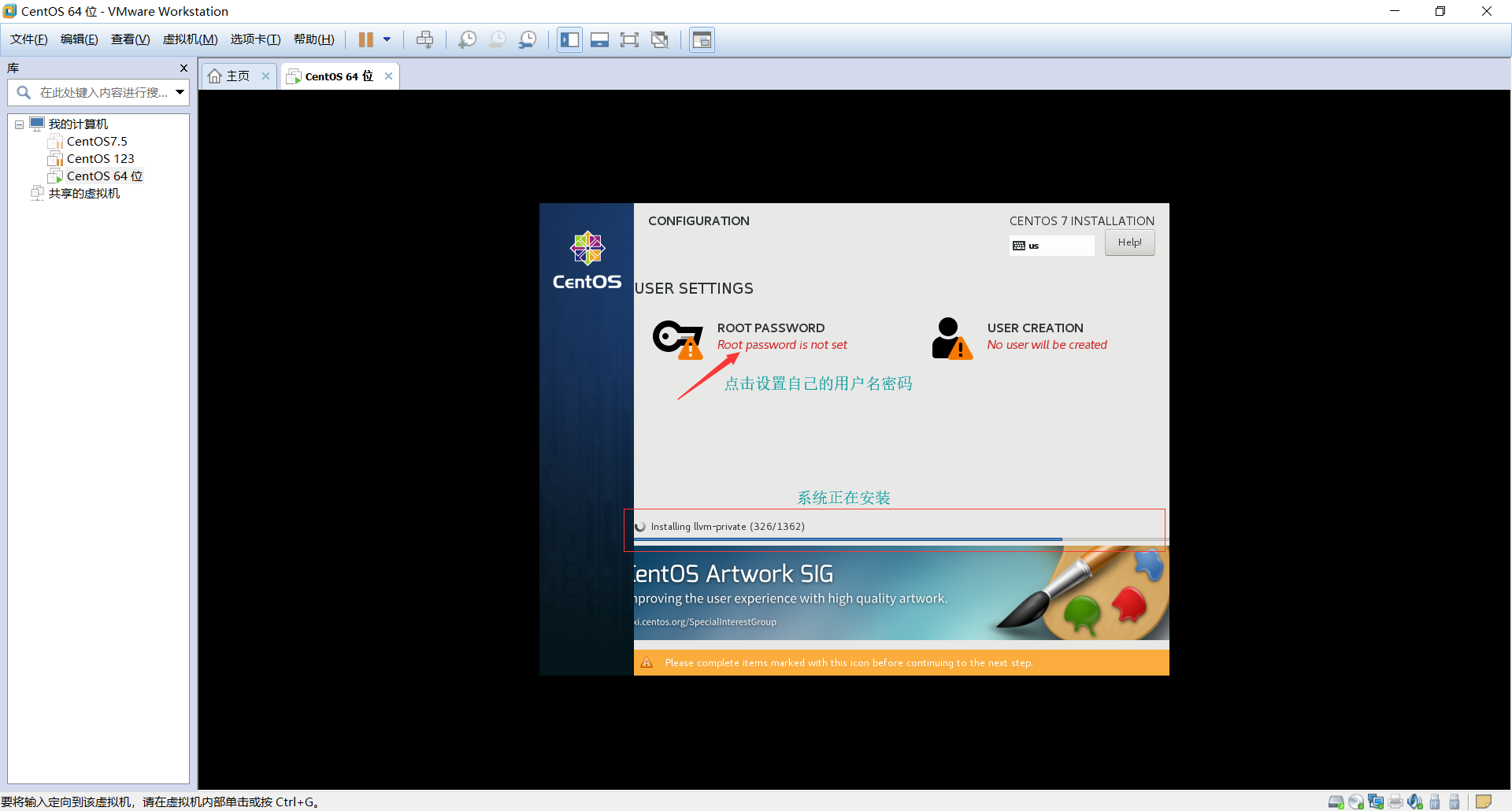Enter full screen mode icon
Screen dimensions: 1512x811
630,39
